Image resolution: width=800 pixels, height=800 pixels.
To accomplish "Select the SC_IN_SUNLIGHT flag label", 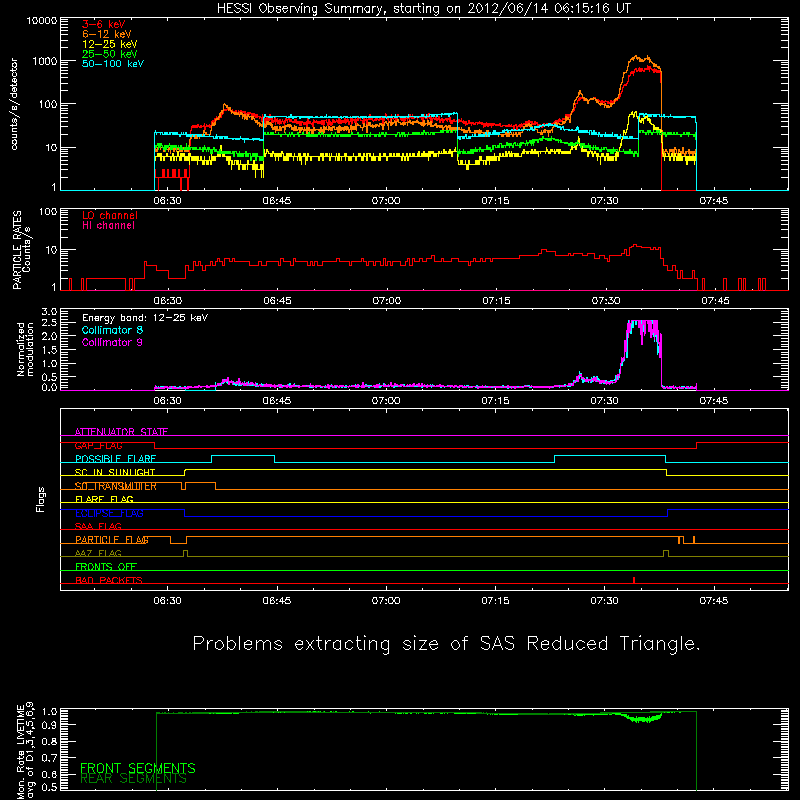I will [115, 472].
